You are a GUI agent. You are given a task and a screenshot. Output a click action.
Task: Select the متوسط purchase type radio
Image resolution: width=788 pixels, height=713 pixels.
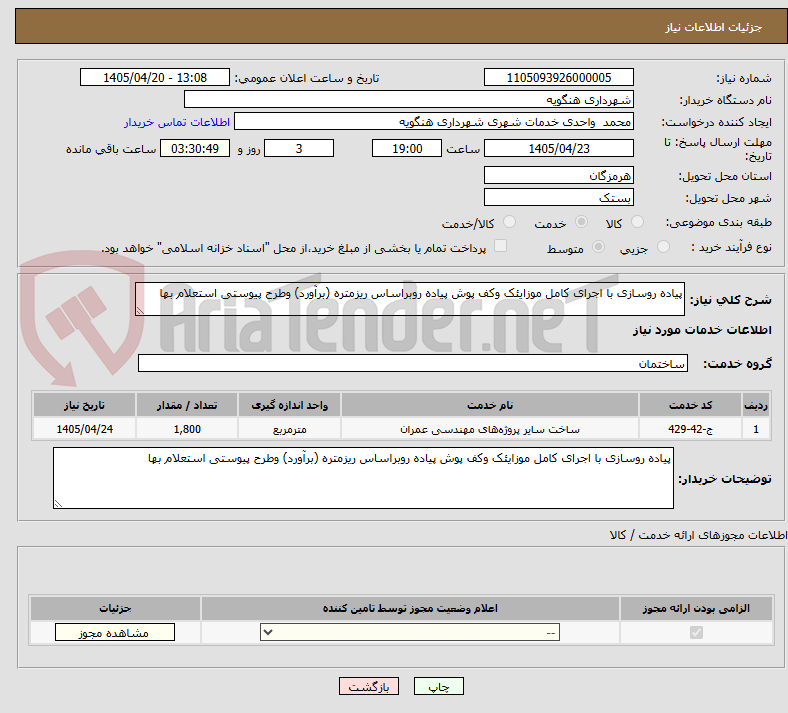click(598, 247)
